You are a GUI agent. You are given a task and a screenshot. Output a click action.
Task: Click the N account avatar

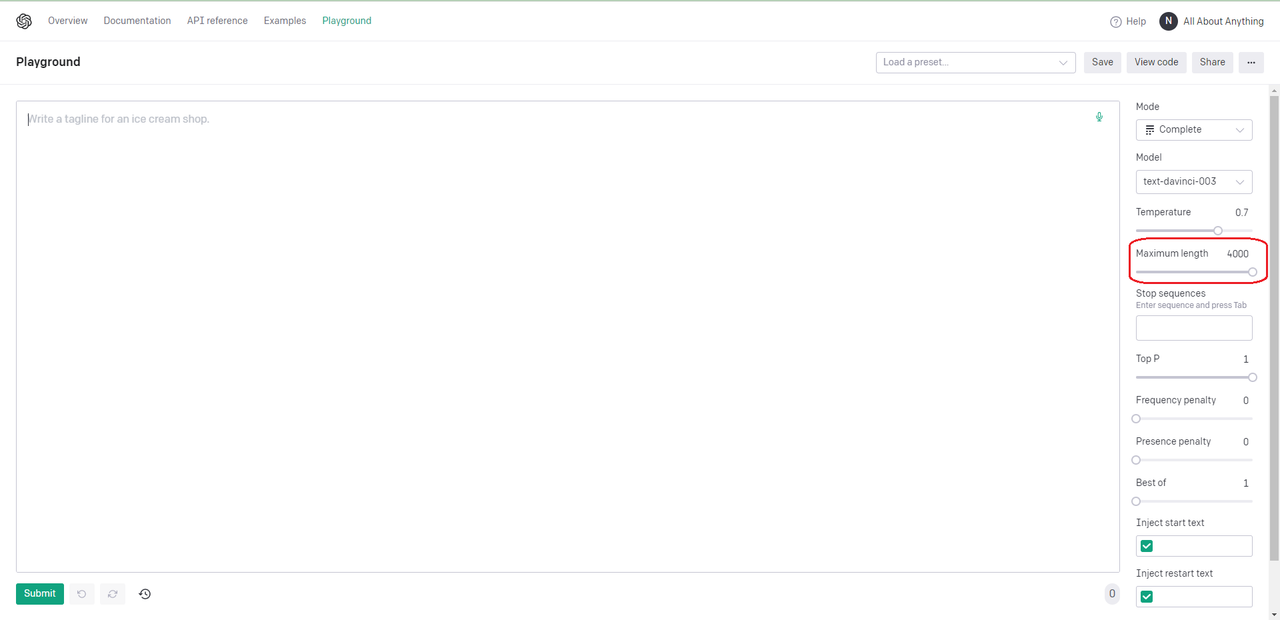coord(1168,21)
